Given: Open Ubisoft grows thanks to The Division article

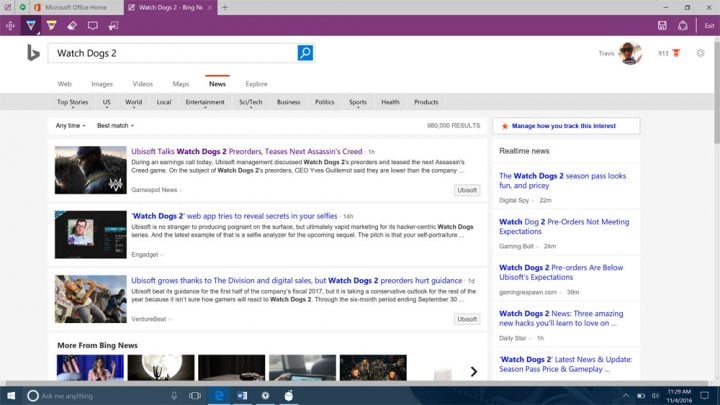Looking at the screenshot, I should coord(297,281).
